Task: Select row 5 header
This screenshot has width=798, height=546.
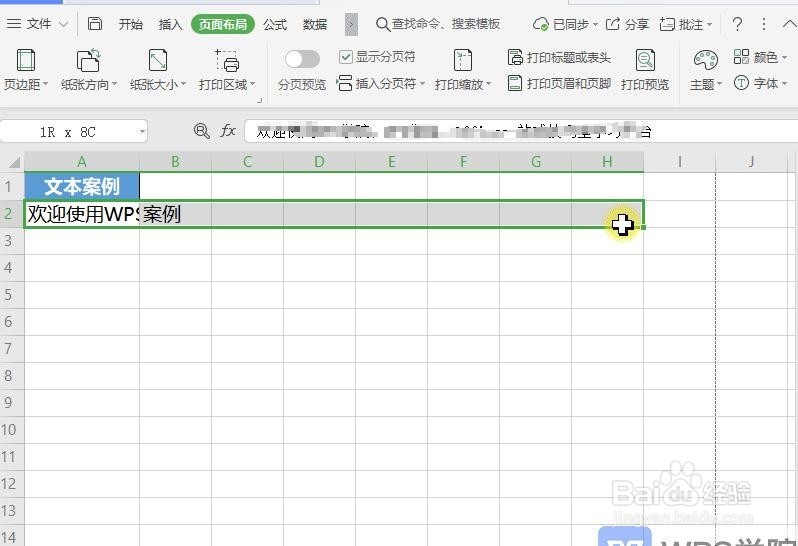Action: (12, 295)
